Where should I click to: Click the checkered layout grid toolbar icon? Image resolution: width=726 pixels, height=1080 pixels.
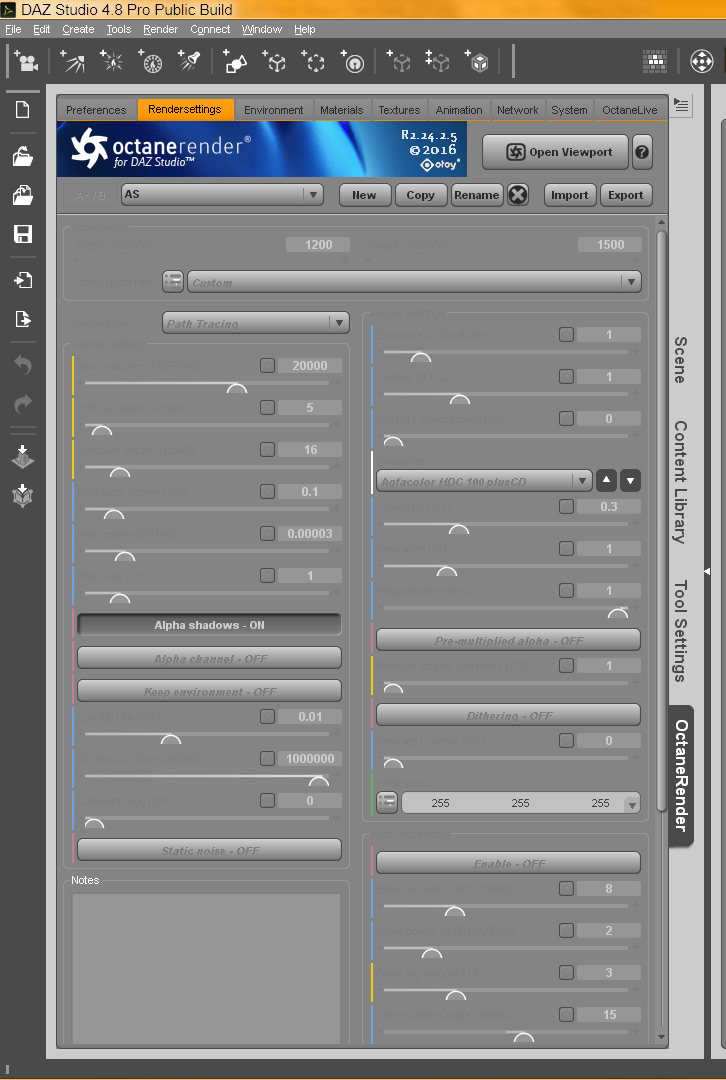tap(654, 61)
